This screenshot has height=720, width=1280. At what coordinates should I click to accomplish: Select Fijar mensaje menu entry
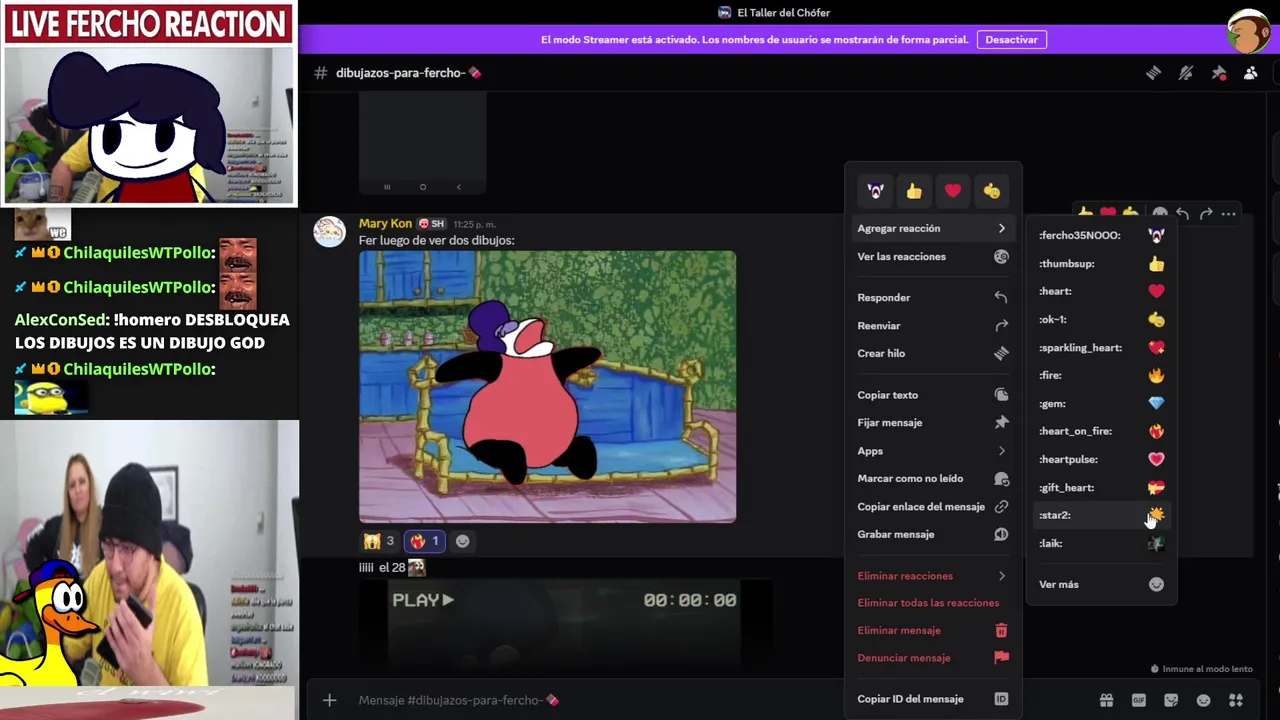932,423
